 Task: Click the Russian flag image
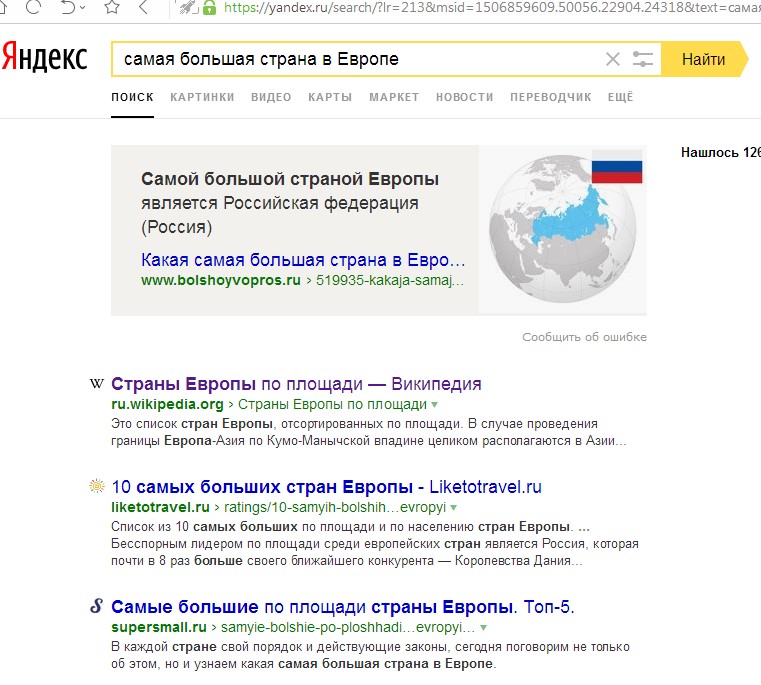(617, 167)
